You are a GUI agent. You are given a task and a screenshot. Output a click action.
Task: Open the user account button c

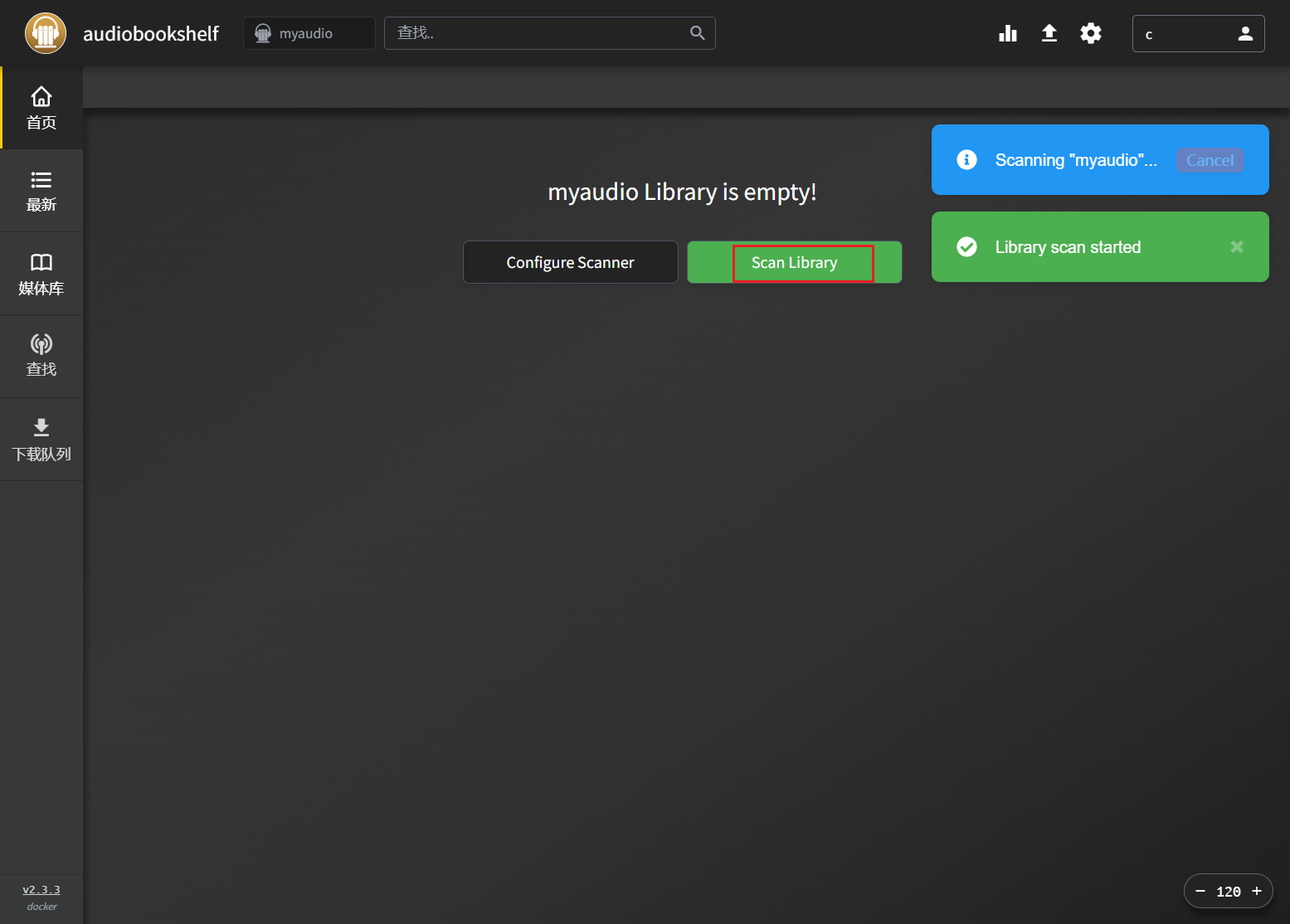pos(1199,34)
